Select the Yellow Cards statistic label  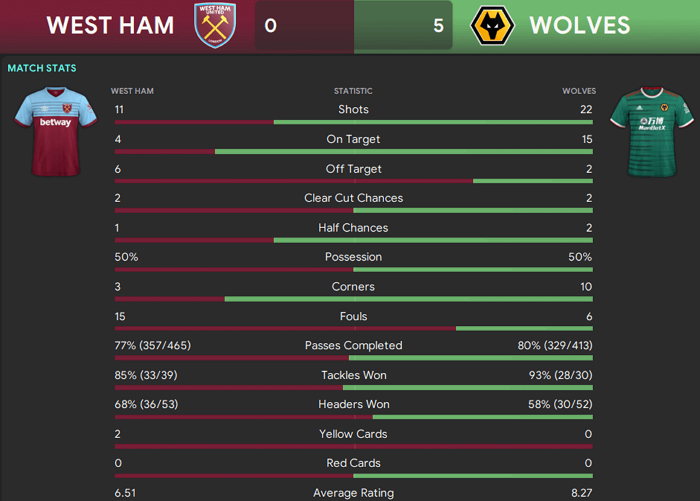353,434
